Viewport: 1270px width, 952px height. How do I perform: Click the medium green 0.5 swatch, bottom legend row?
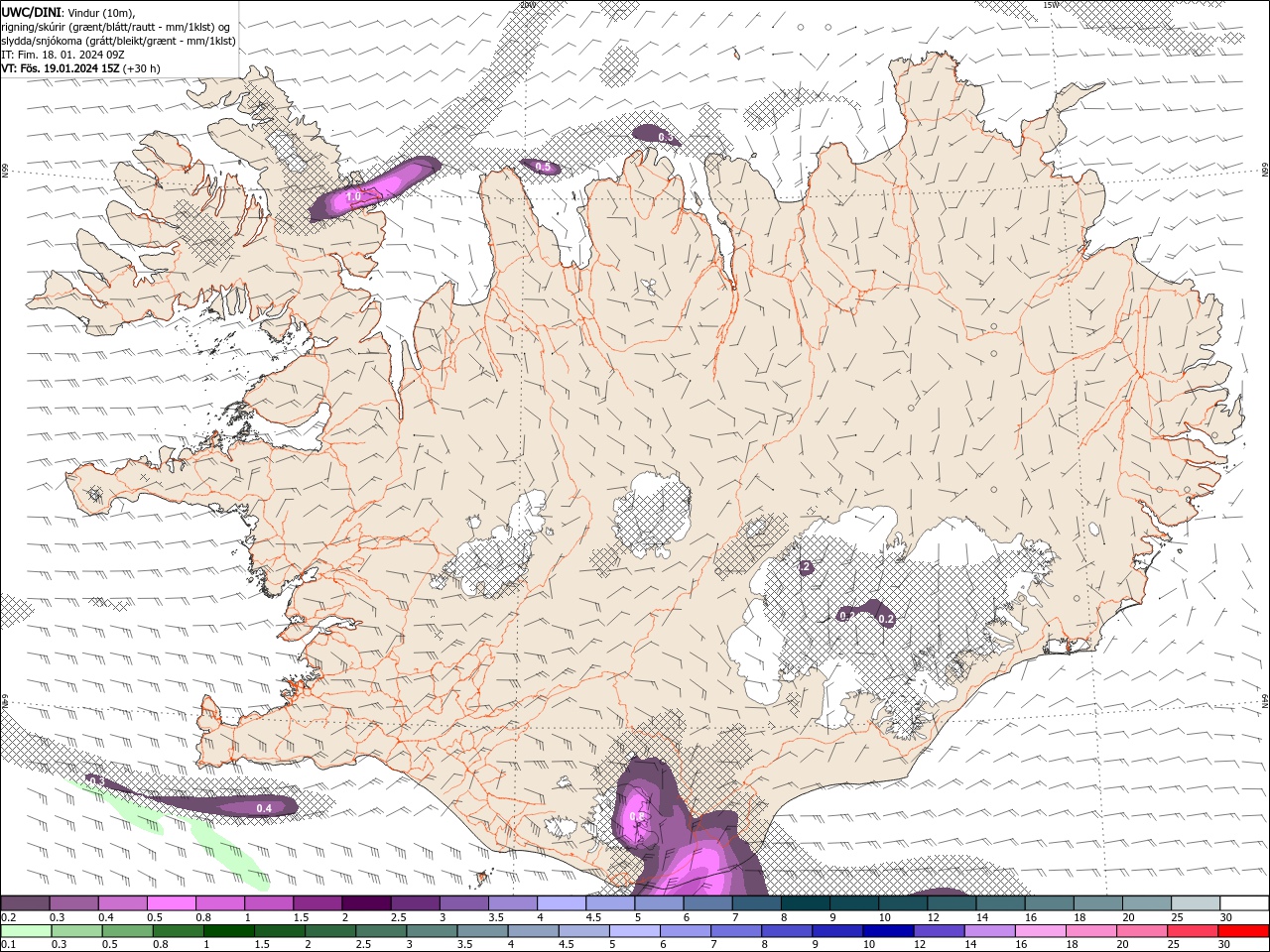(128, 931)
